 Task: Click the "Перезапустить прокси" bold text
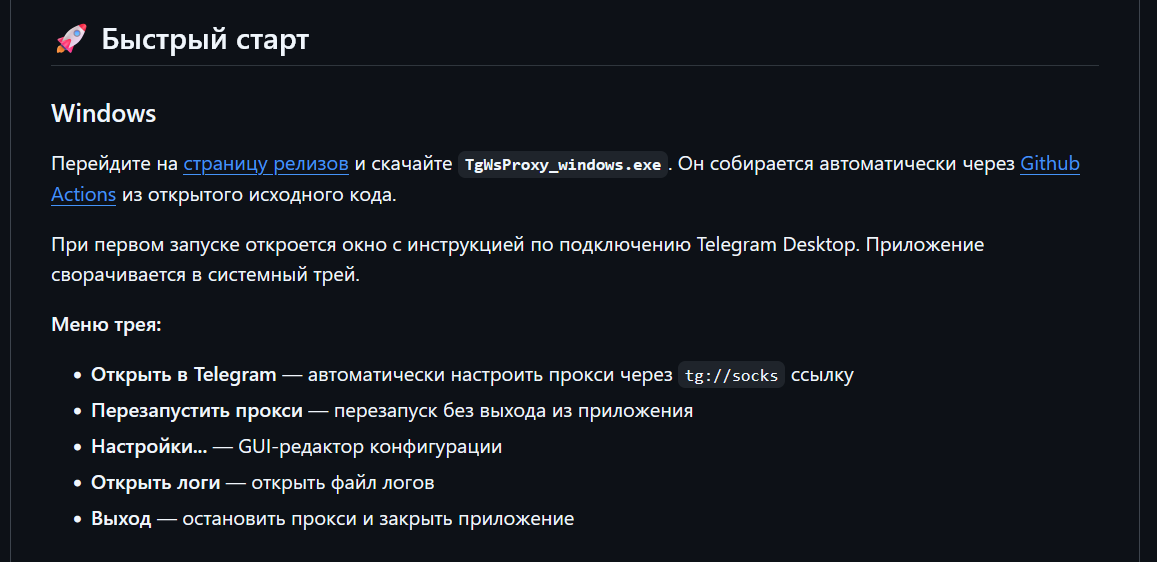(x=197, y=411)
